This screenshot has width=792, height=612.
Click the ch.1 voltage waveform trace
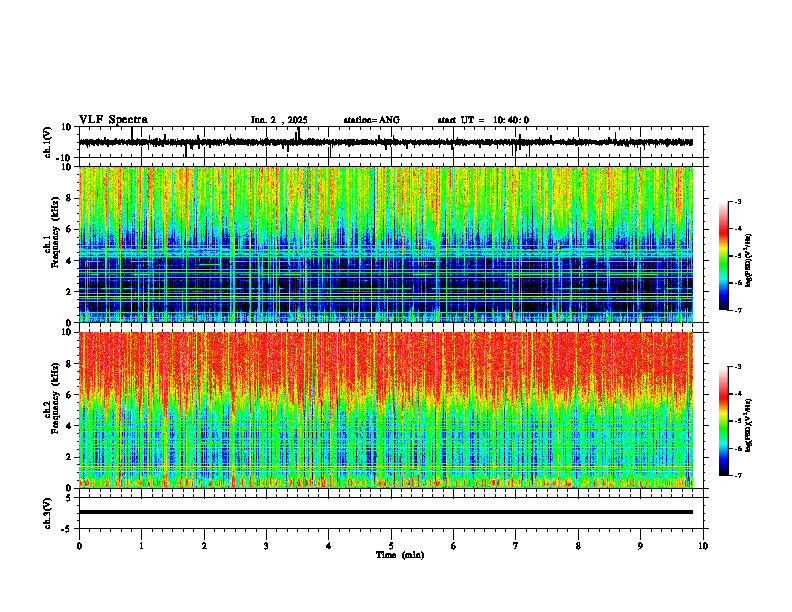tap(386, 142)
